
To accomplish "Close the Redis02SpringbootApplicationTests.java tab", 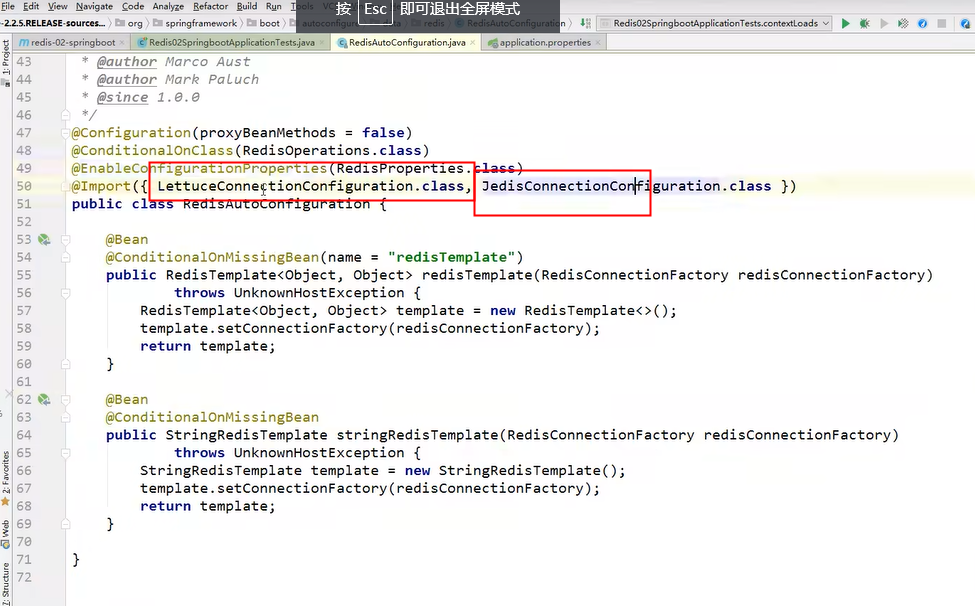I will pos(321,43).
